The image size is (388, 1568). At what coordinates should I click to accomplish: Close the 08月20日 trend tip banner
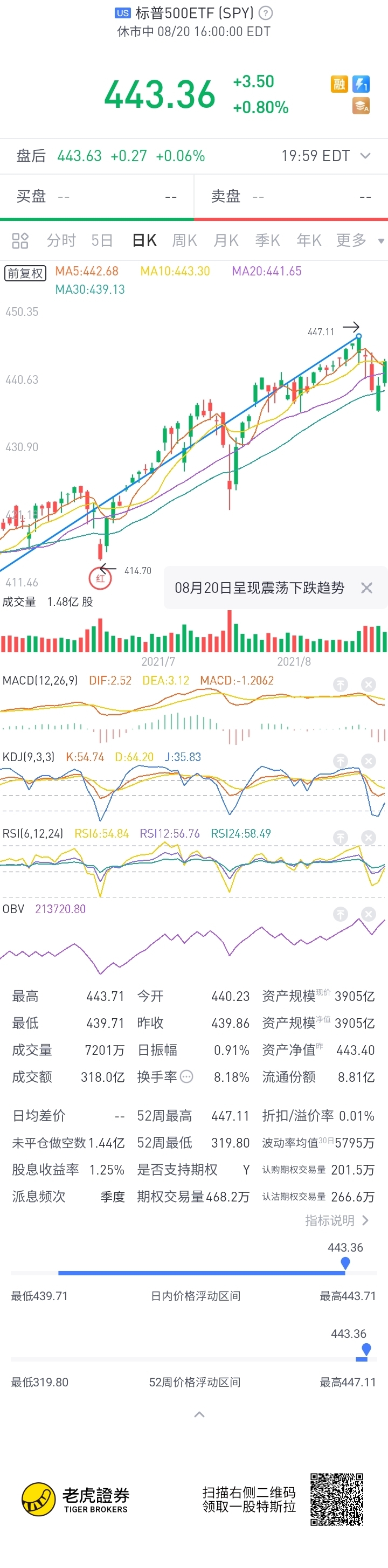pyautogui.click(x=367, y=588)
